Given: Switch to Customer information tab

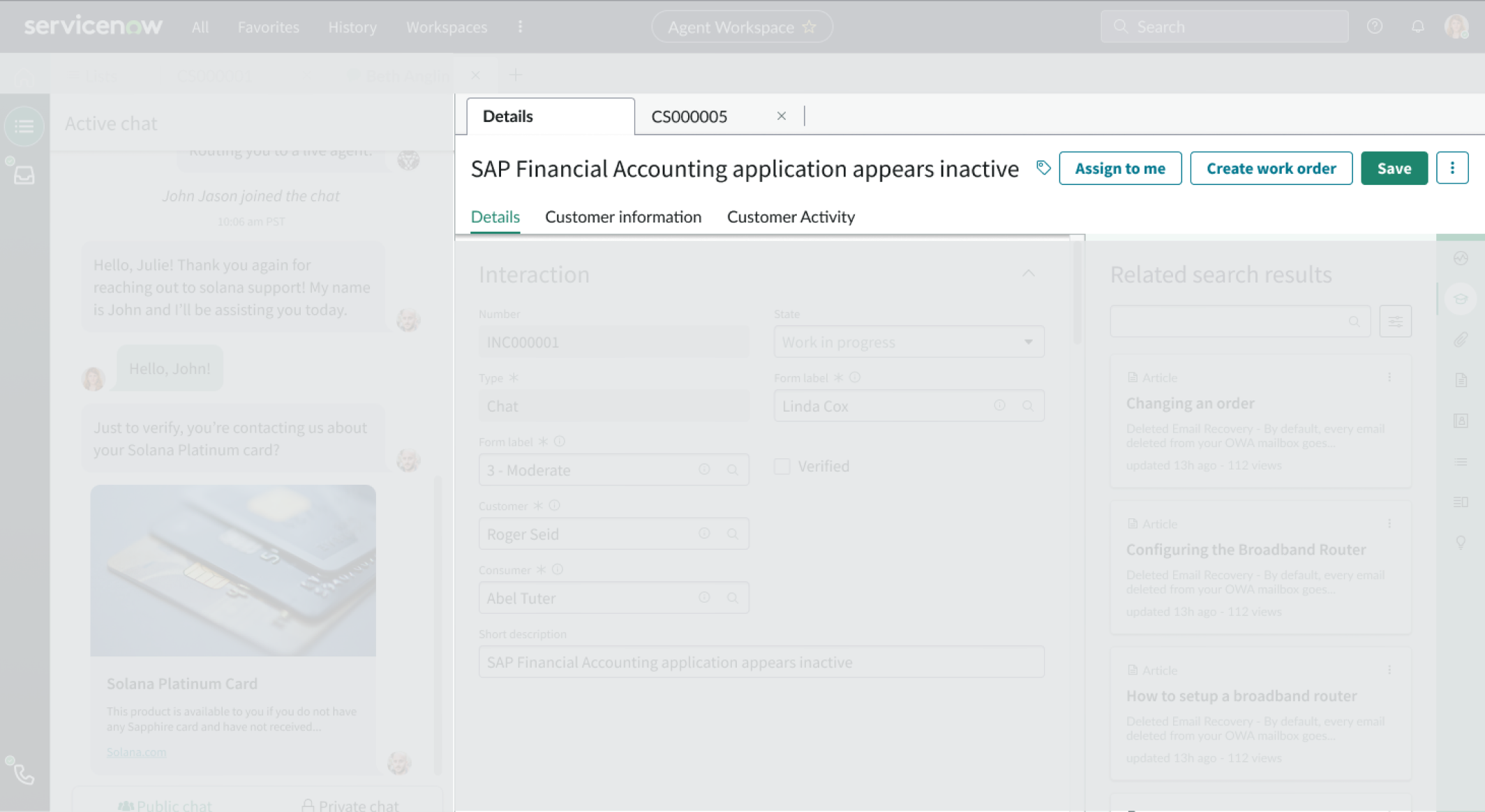Looking at the screenshot, I should (x=622, y=217).
